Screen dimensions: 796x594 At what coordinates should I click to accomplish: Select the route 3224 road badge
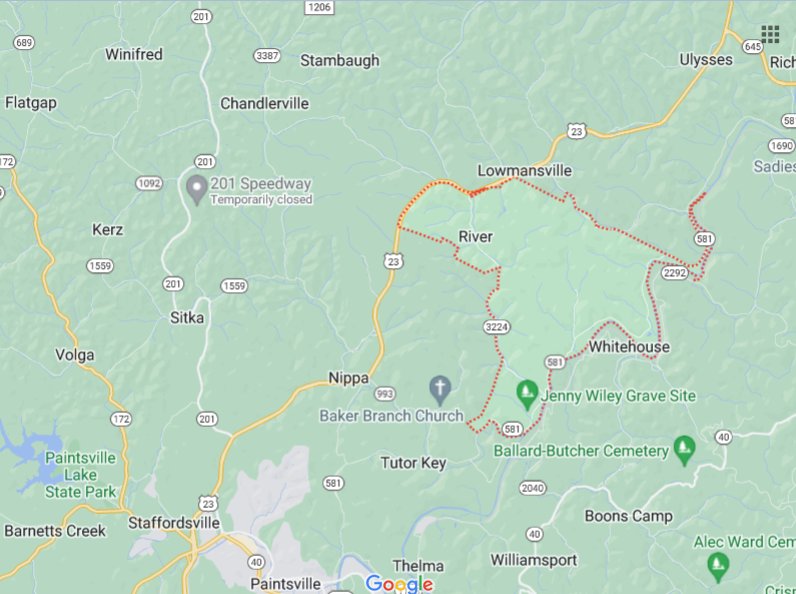[497, 327]
